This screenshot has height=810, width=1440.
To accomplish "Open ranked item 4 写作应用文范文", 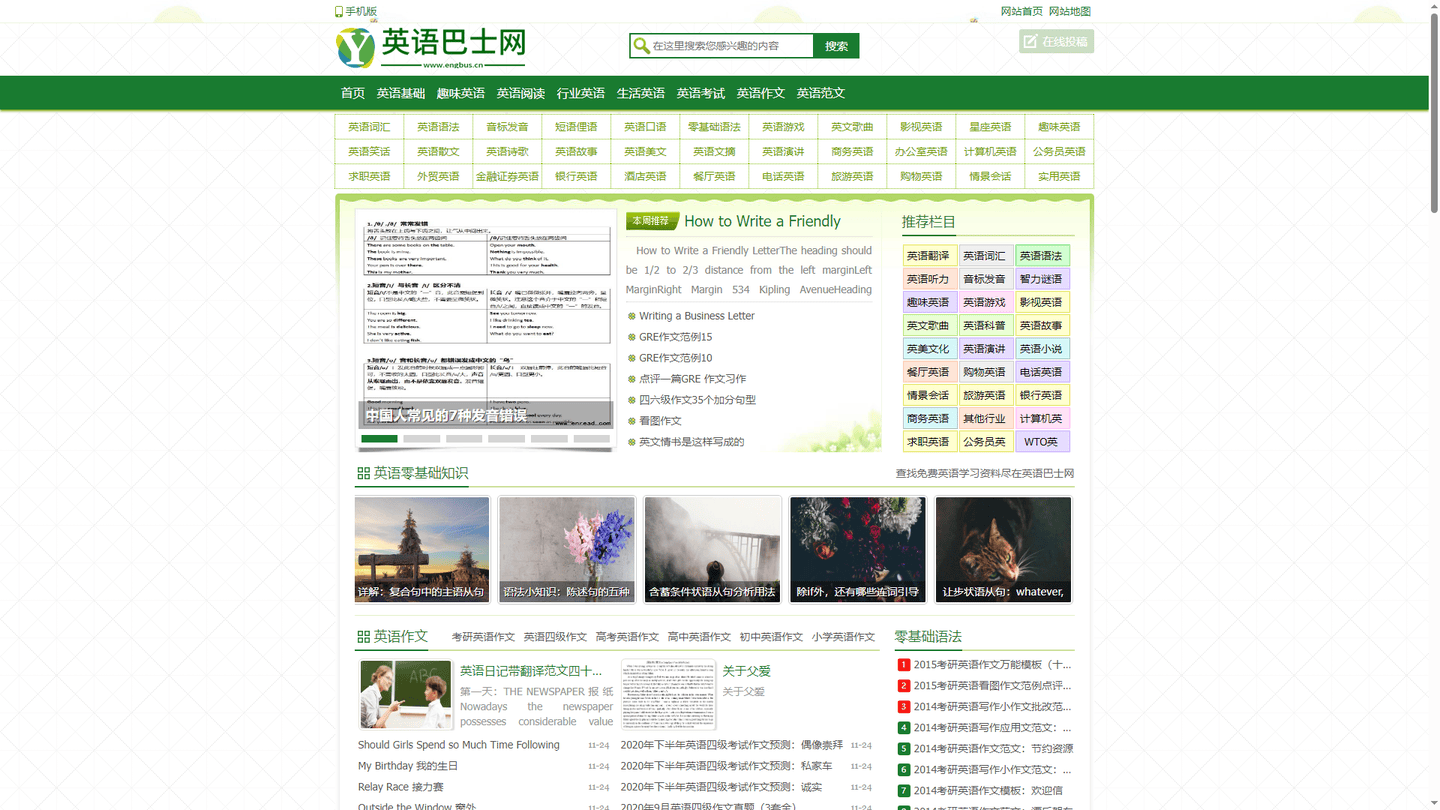I will click(992, 728).
